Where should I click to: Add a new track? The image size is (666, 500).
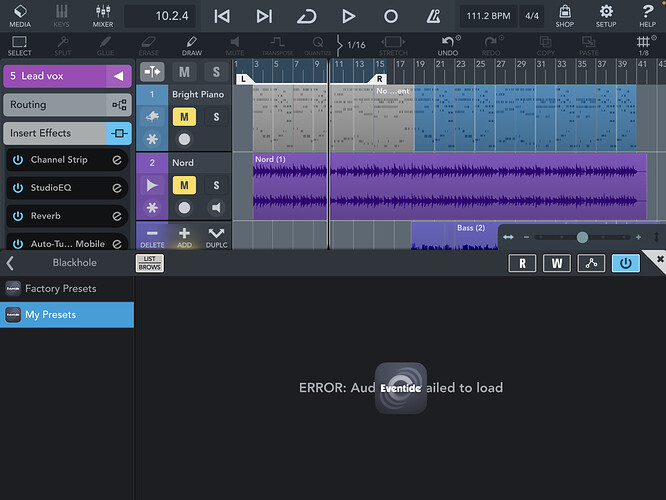pos(184,237)
